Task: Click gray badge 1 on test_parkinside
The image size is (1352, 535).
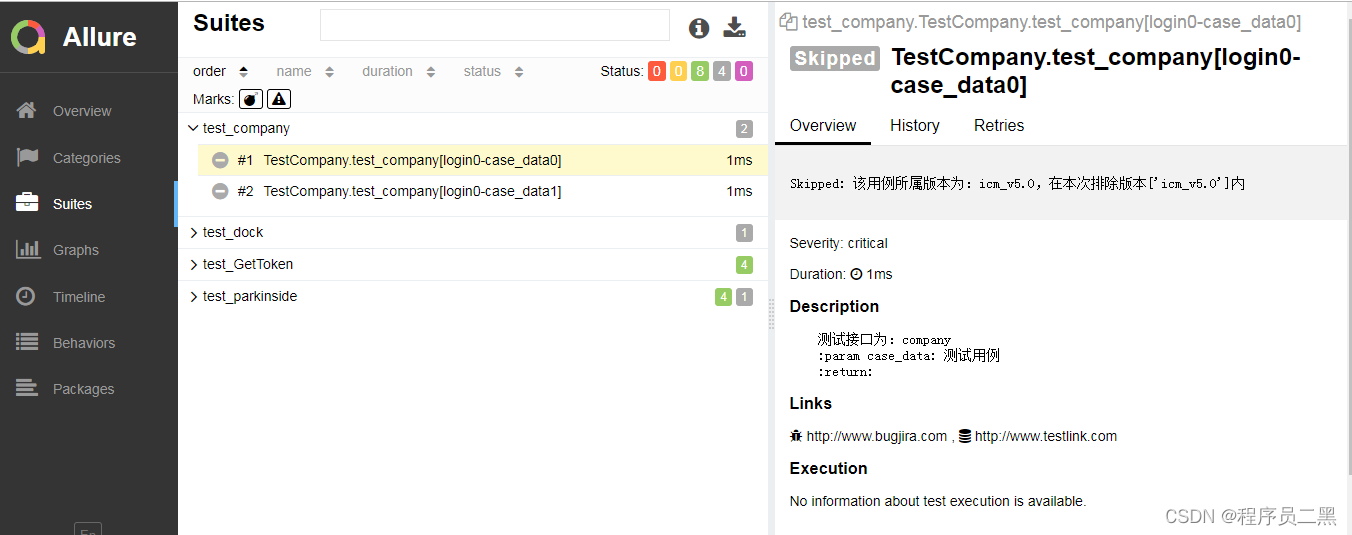Action: pyautogui.click(x=744, y=297)
